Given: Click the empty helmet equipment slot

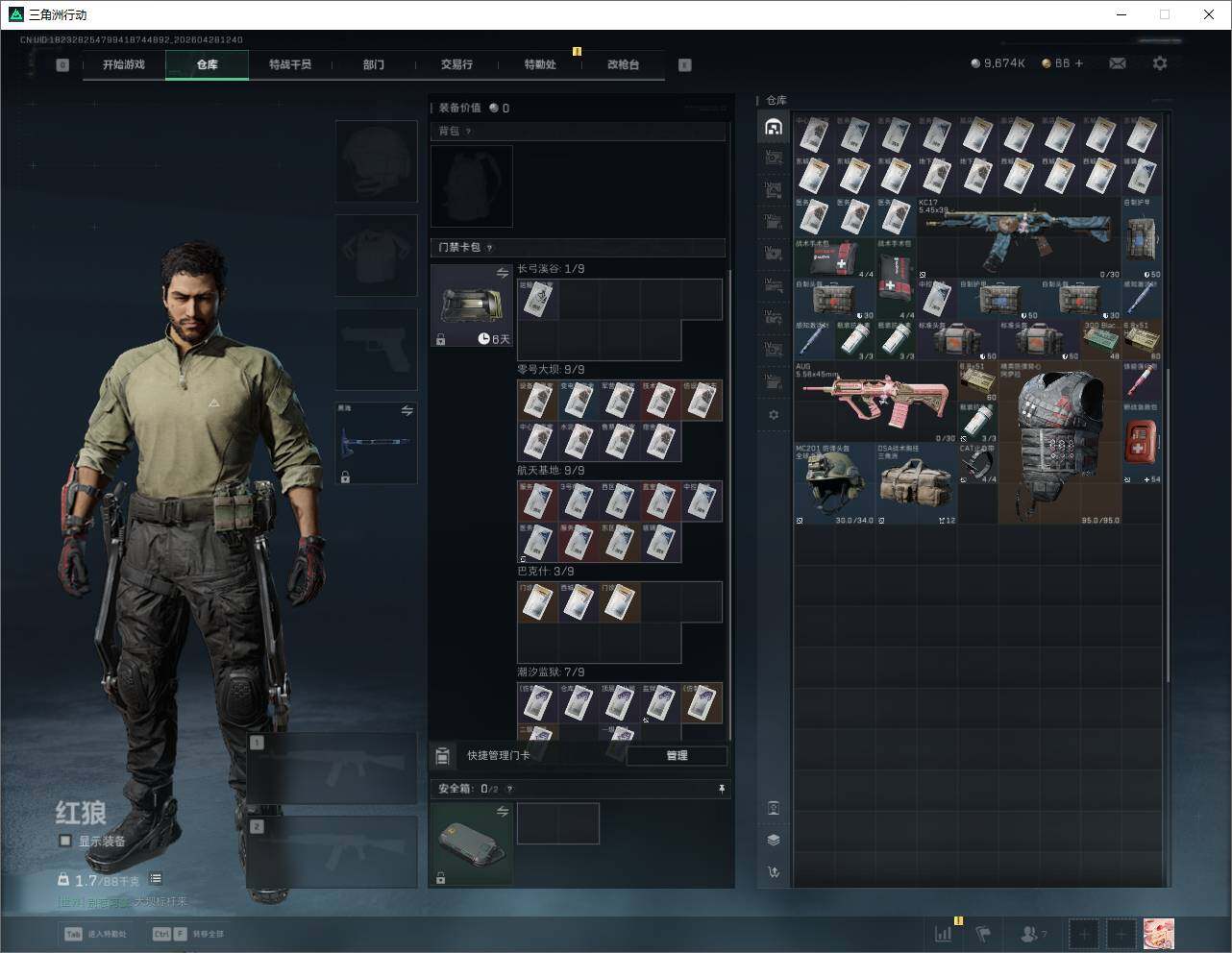Looking at the screenshot, I should click(376, 161).
